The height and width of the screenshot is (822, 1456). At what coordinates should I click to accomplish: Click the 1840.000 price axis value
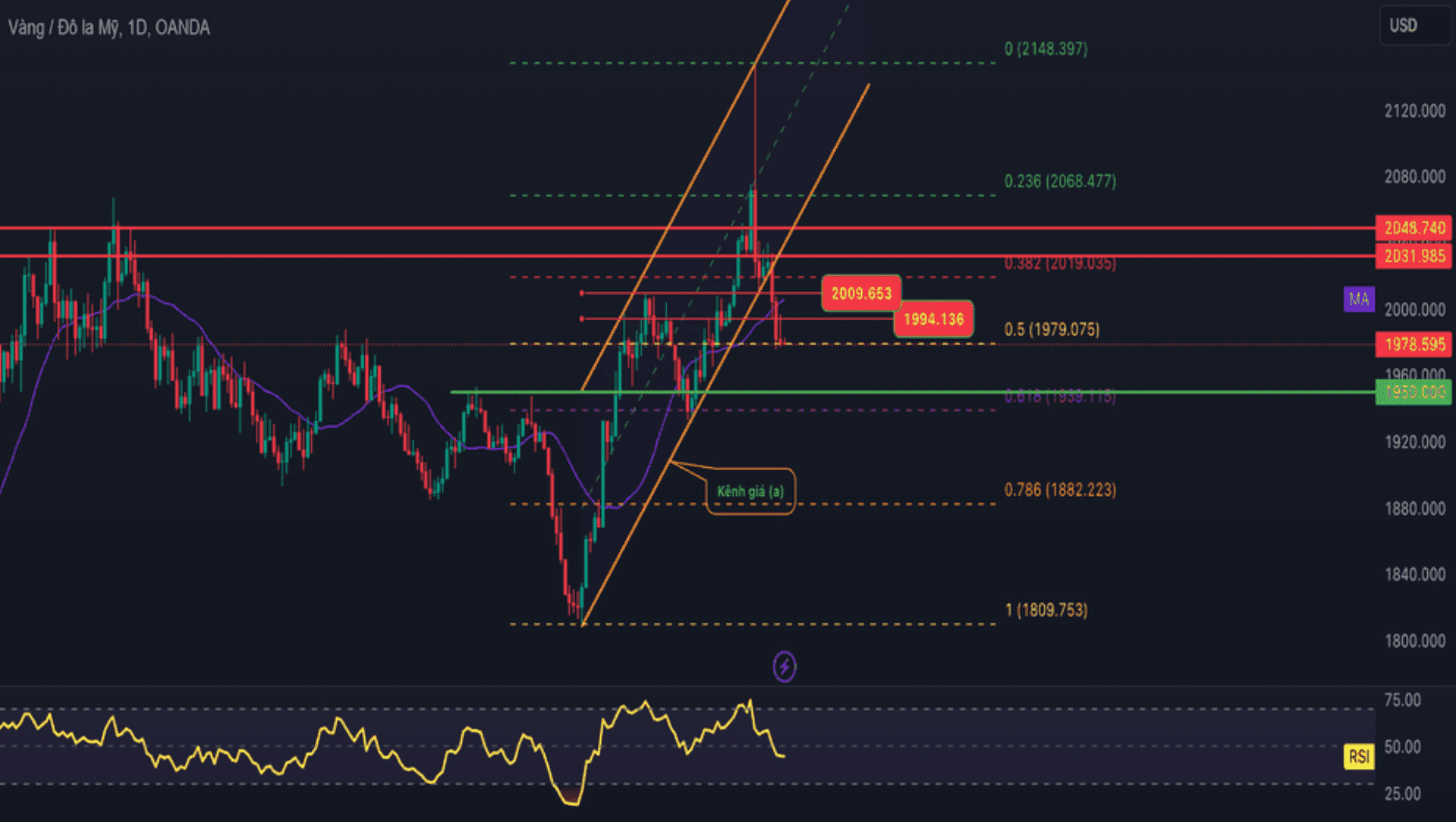[x=1414, y=575]
